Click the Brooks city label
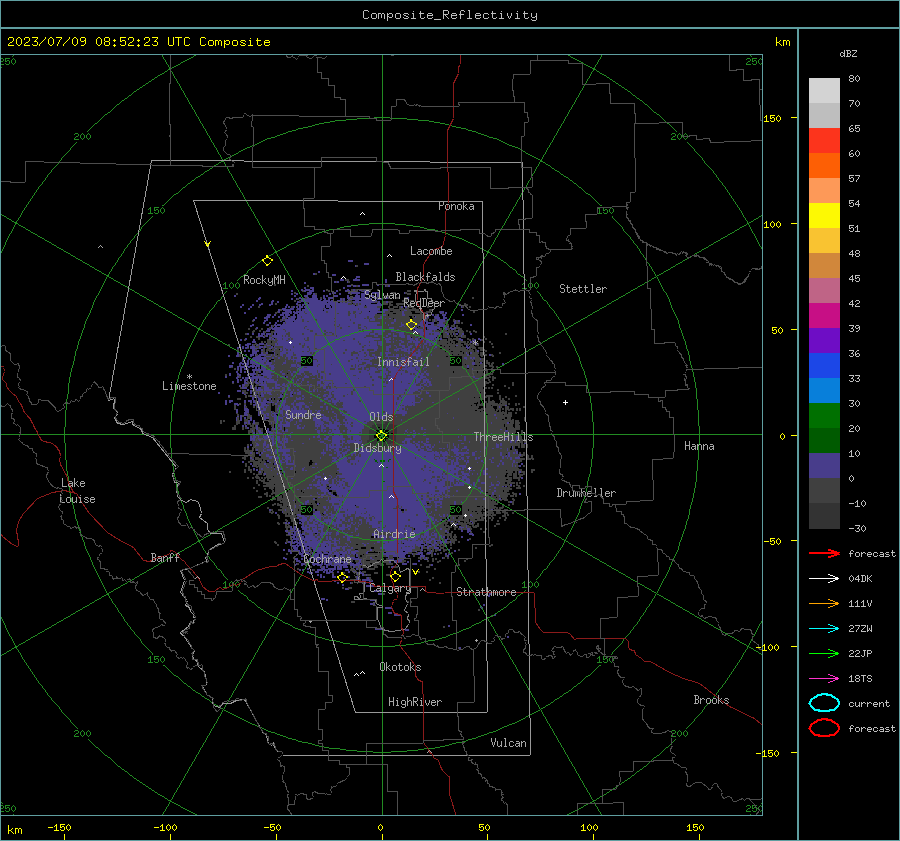The width and height of the screenshot is (900, 841). pyautogui.click(x=711, y=700)
